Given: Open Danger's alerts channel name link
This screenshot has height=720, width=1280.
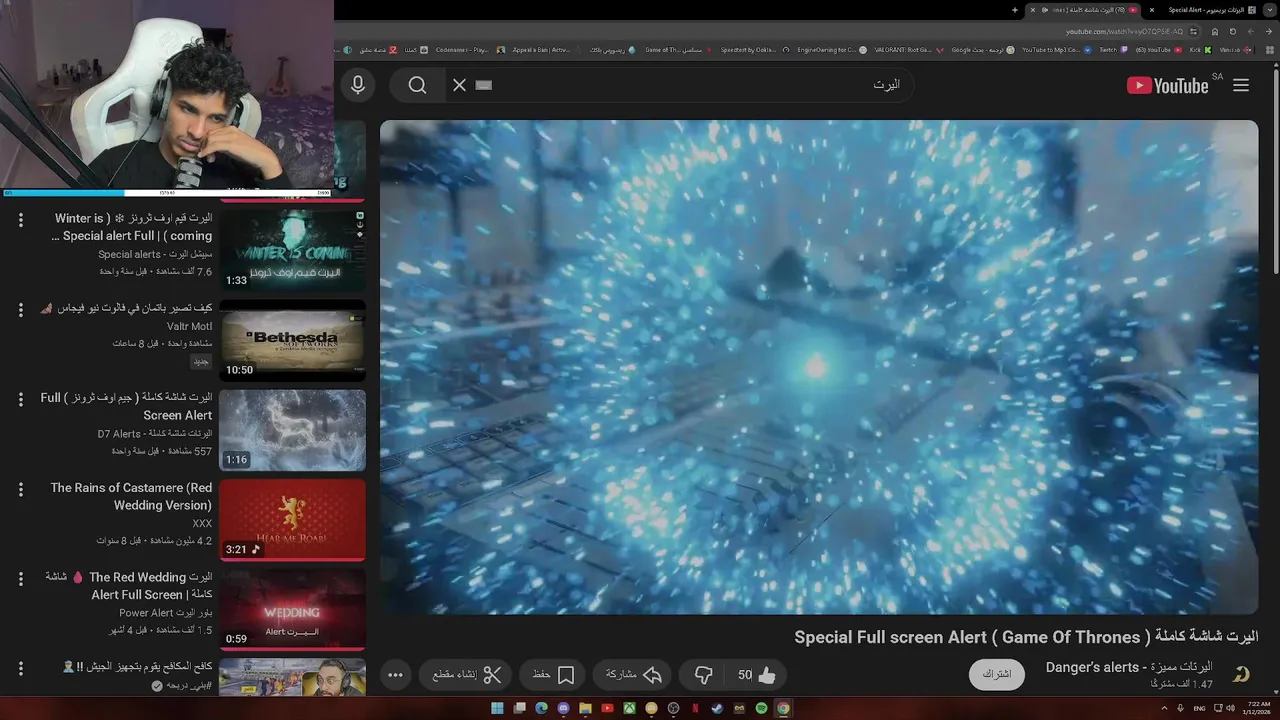Looking at the screenshot, I should click(x=1129, y=667).
